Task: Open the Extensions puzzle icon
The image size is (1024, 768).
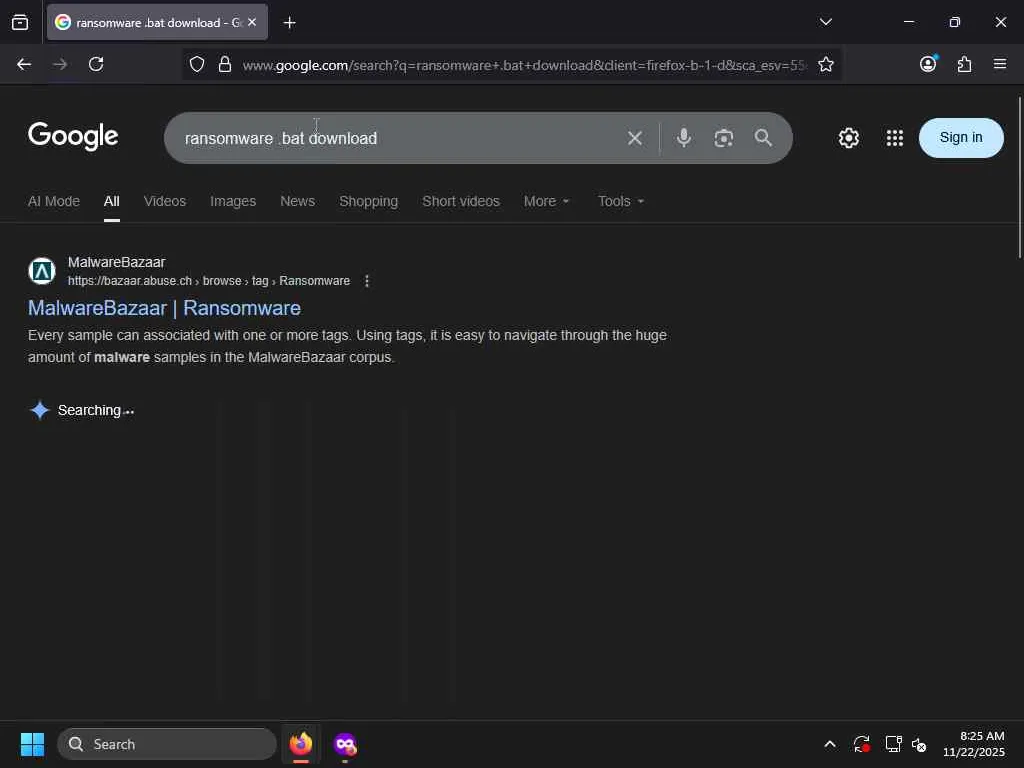Action: point(964,64)
